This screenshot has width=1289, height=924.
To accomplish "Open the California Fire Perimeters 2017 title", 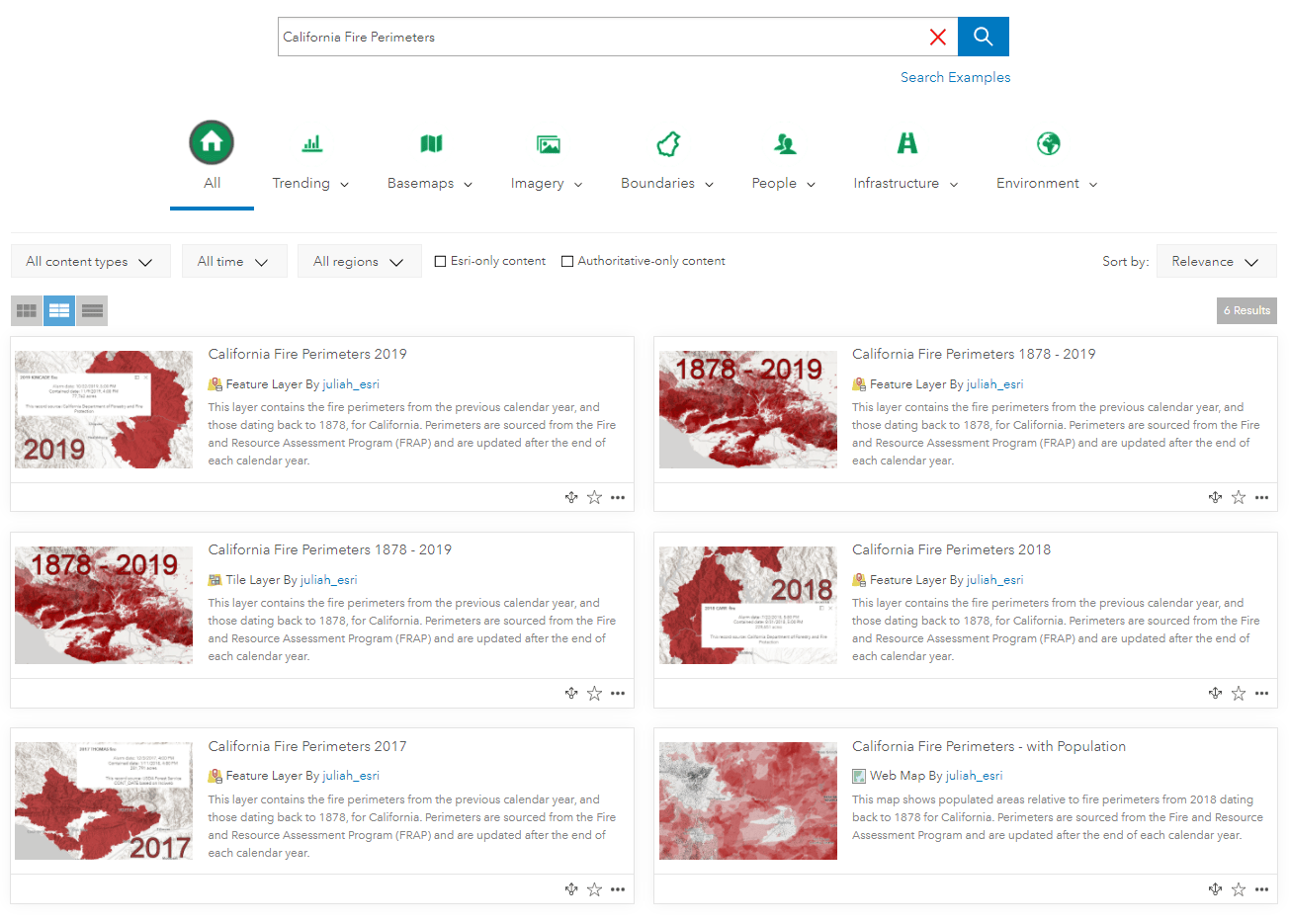I will (307, 746).
